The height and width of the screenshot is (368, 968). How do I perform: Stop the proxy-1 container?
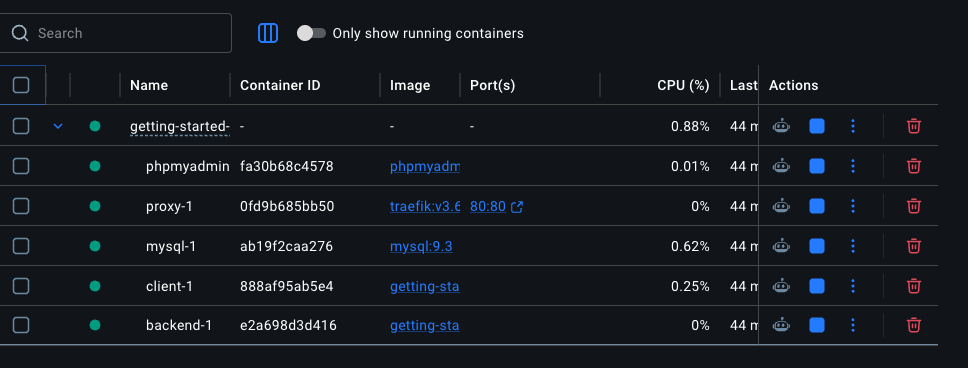817,206
